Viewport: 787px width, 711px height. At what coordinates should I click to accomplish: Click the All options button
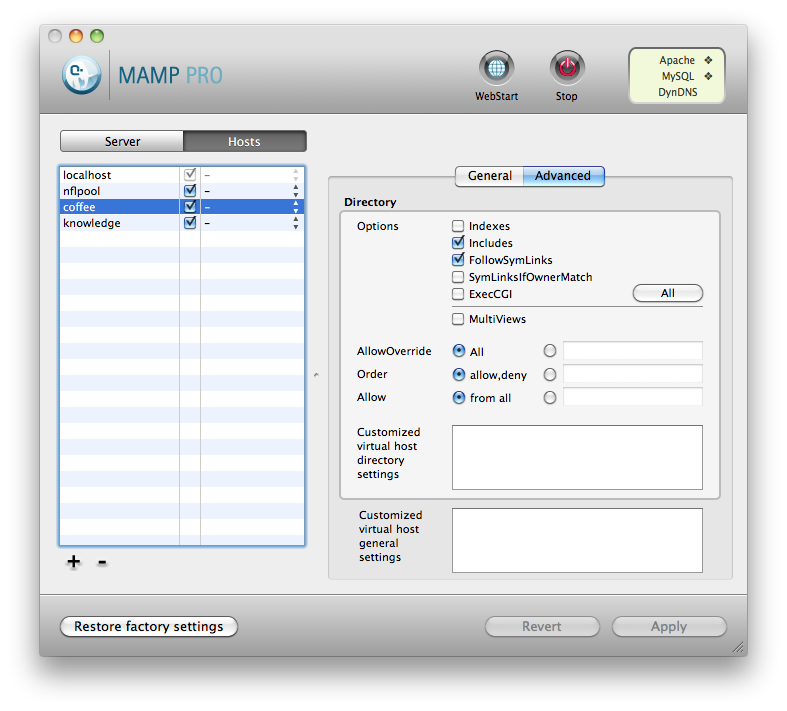point(667,293)
